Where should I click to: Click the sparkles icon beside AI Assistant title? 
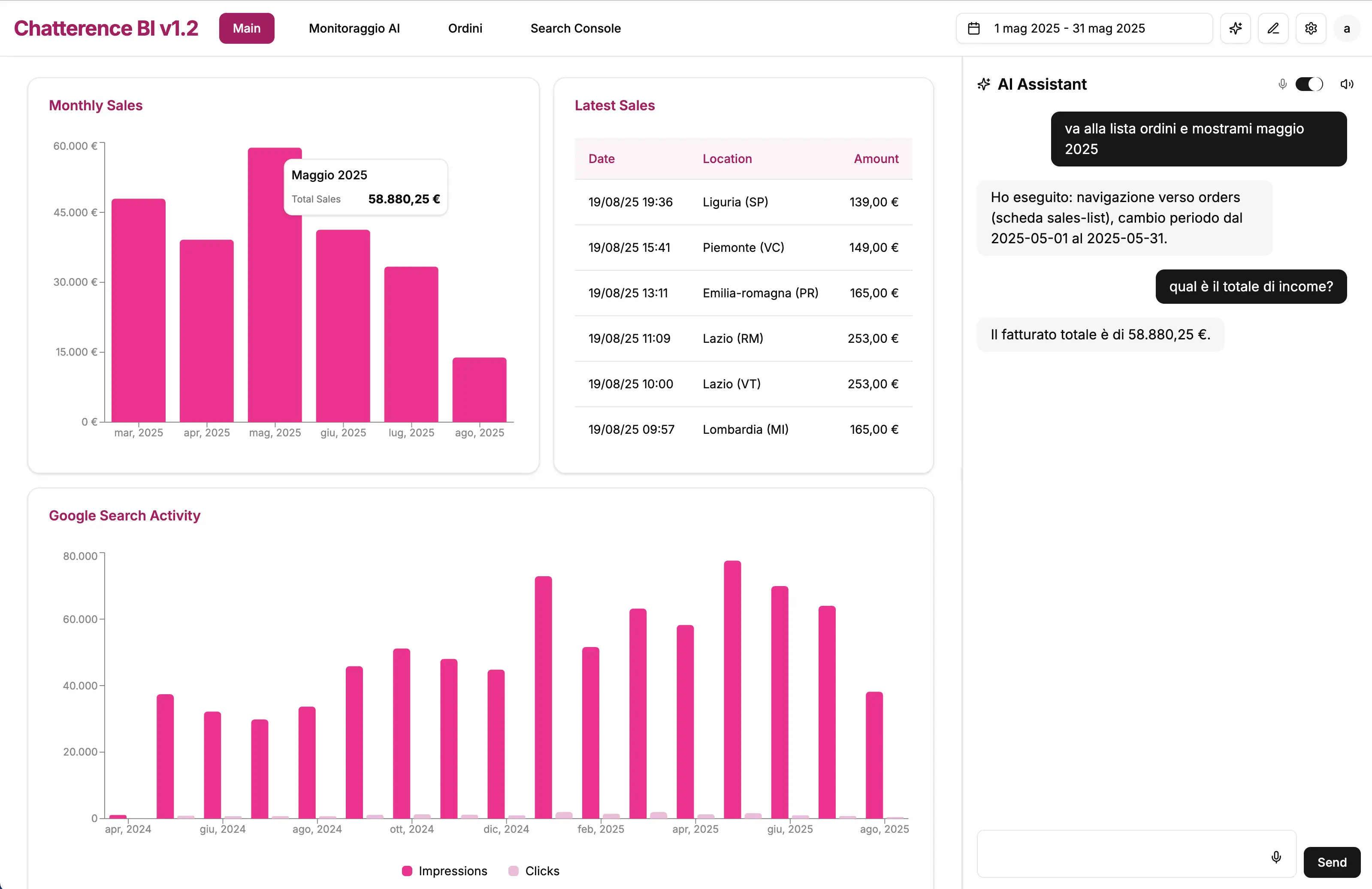tap(983, 84)
